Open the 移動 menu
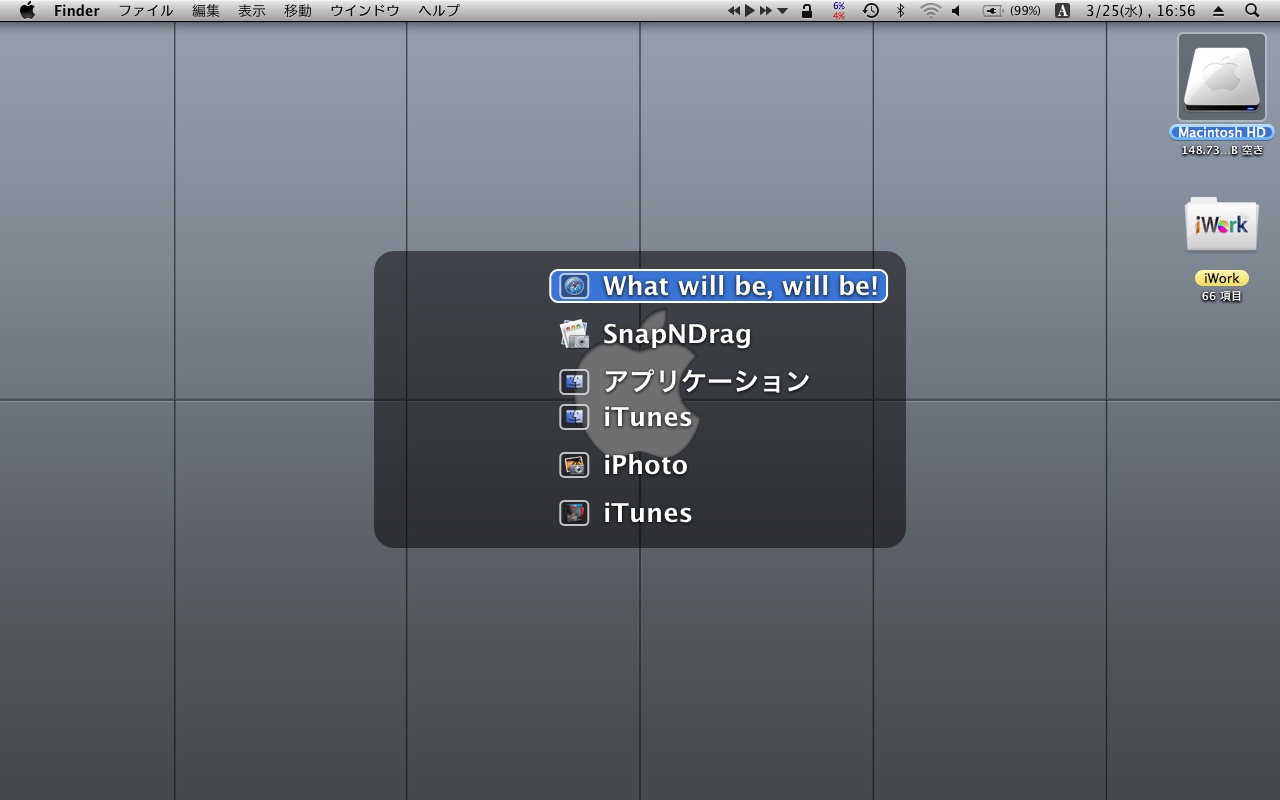Viewport: 1280px width, 800px height. (298, 10)
